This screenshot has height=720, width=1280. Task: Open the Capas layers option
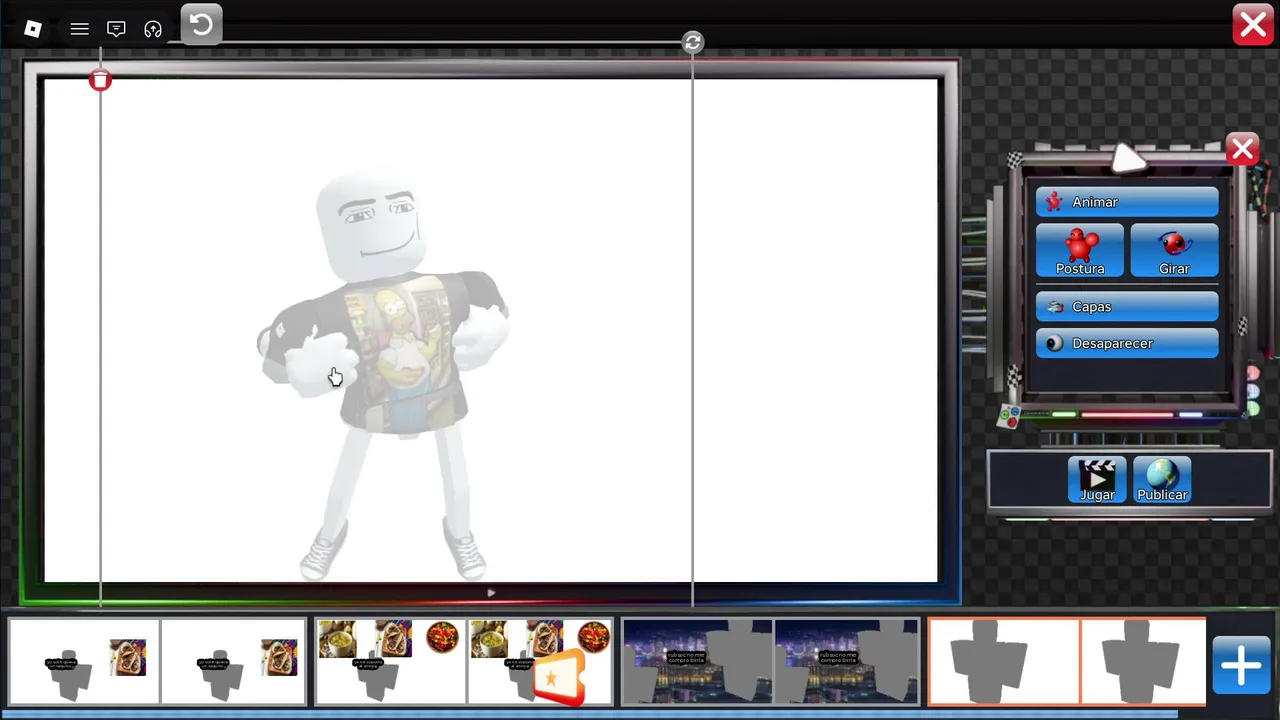(x=1127, y=307)
